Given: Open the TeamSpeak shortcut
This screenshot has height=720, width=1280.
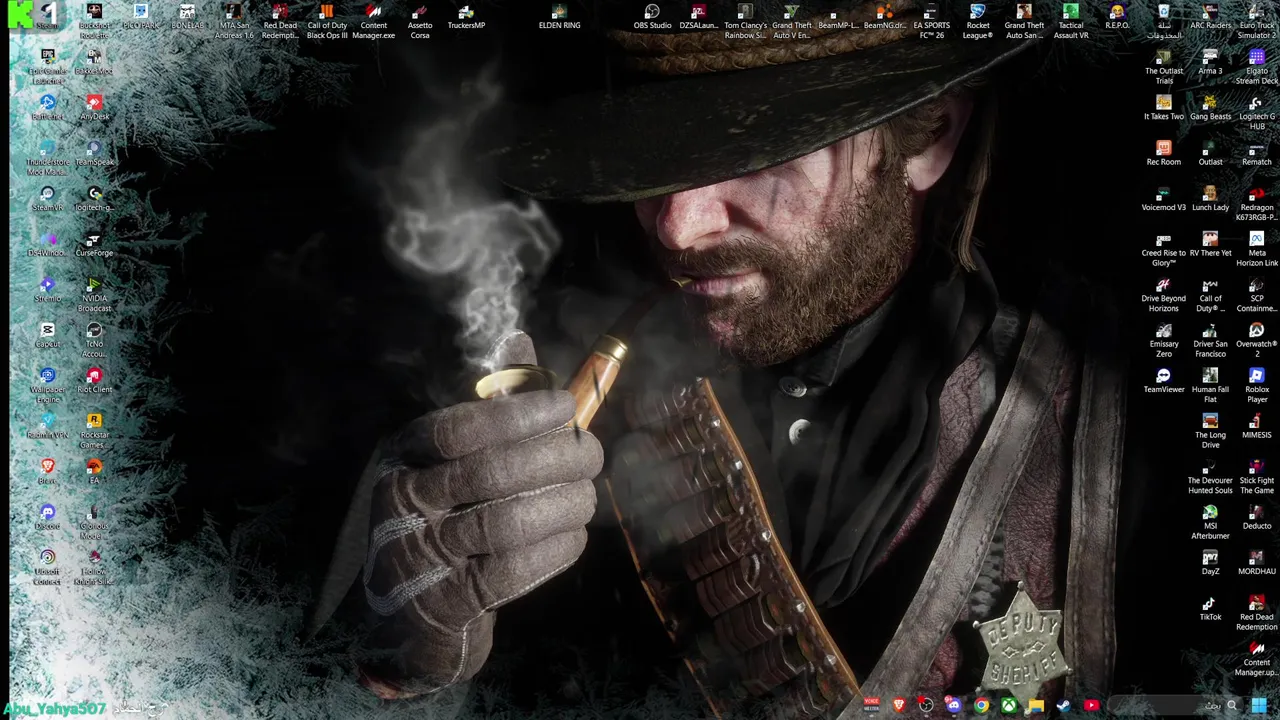Looking at the screenshot, I should coord(94,153).
